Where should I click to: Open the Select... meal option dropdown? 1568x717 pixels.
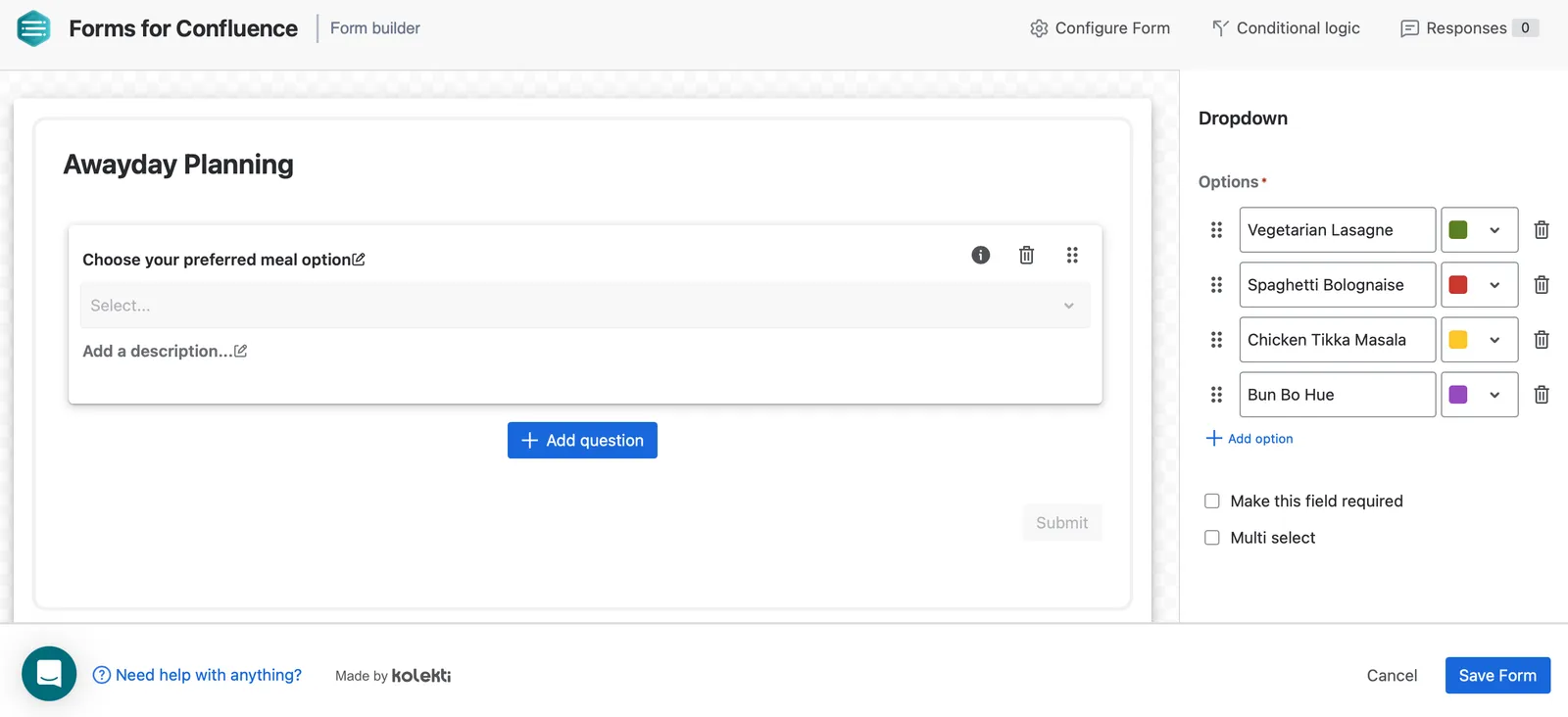pyautogui.click(x=585, y=306)
